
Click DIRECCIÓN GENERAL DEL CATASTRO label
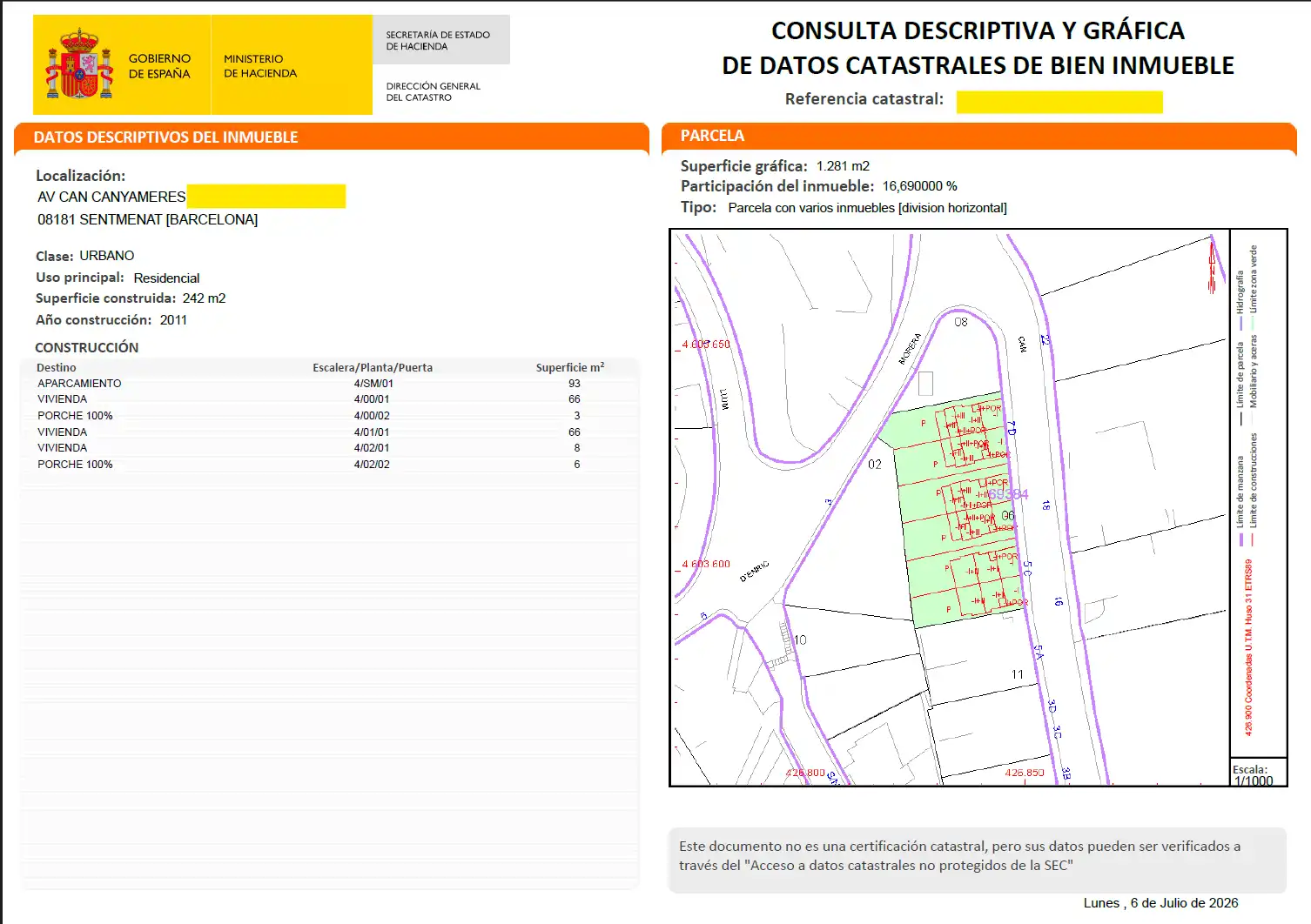click(x=433, y=91)
